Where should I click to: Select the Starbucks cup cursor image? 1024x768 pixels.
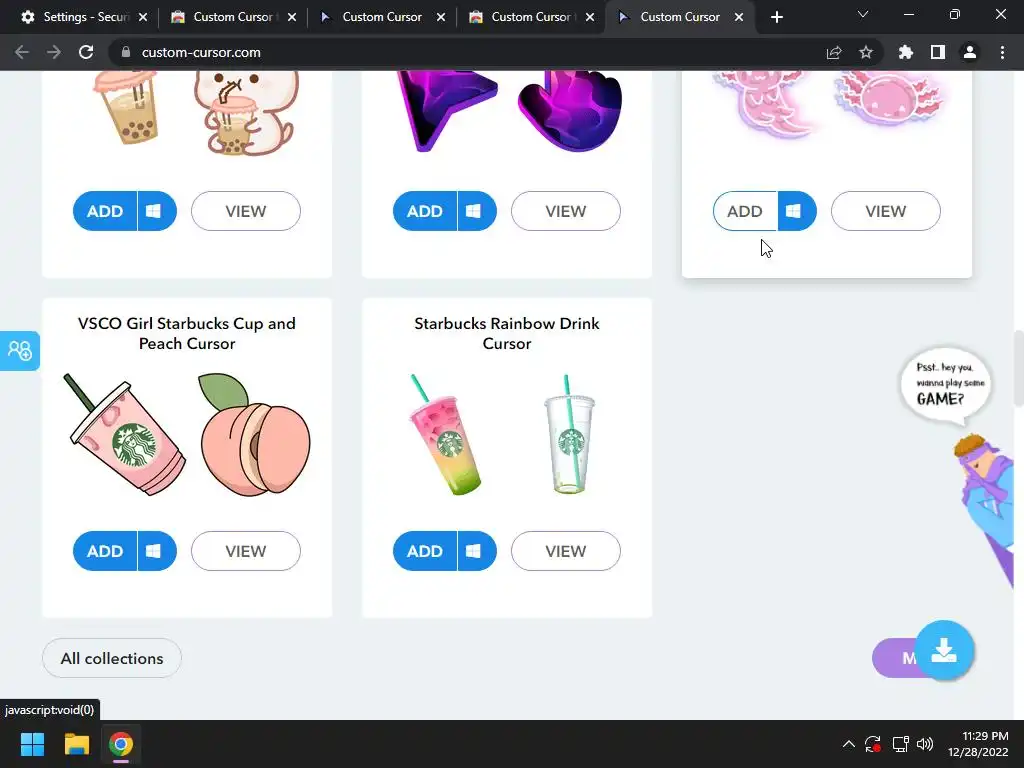(x=124, y=435)
